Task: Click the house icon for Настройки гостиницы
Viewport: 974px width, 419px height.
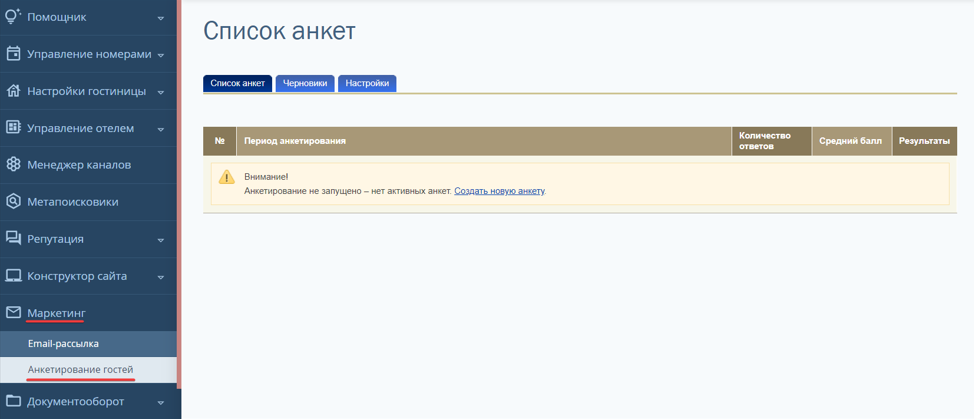Action: coord(13,91)
